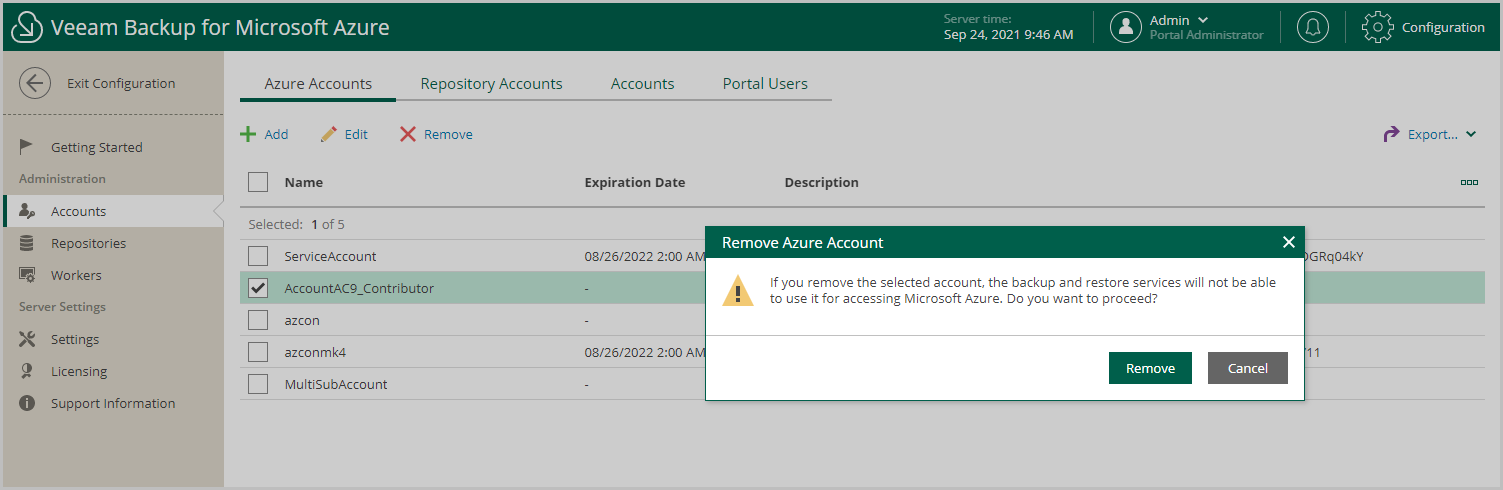This screenshot has height=490, width=1503.
Task: Close the Remove Azure Account dialog
Action: [x=1288, y=242]
